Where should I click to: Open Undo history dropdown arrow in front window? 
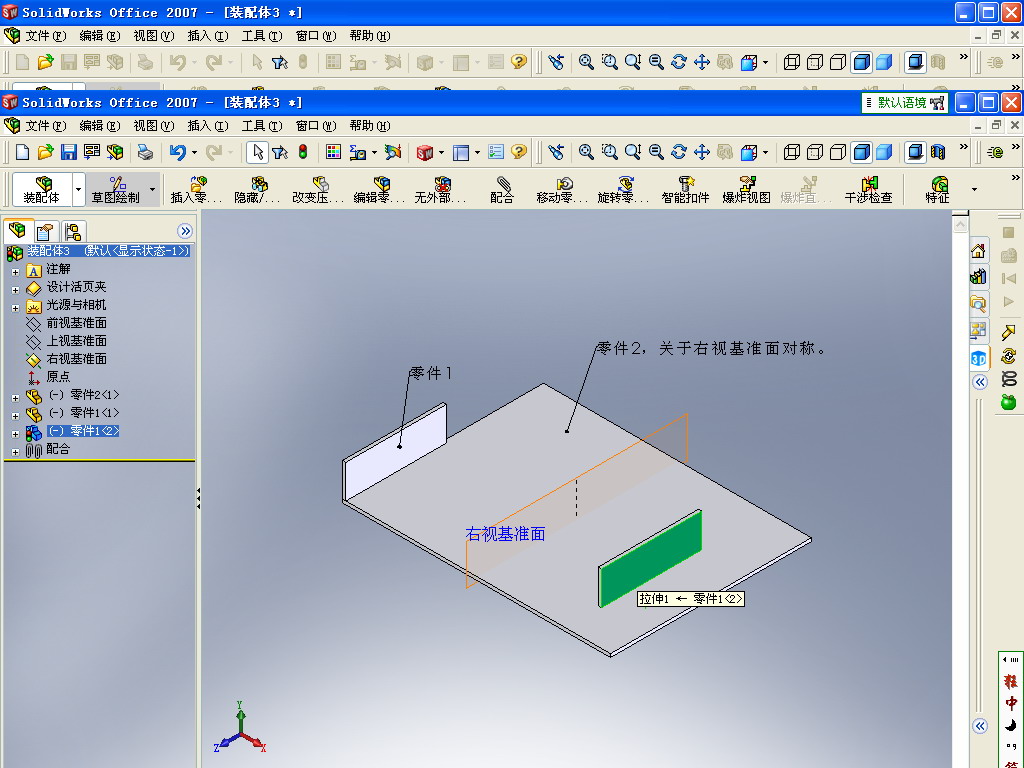(194, 153)
